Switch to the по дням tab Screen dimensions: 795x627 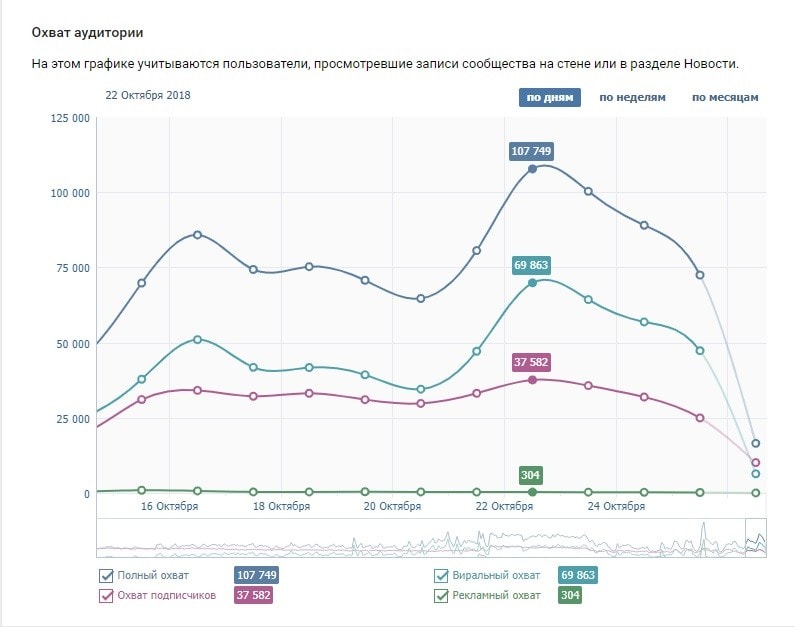click(549, 97)
